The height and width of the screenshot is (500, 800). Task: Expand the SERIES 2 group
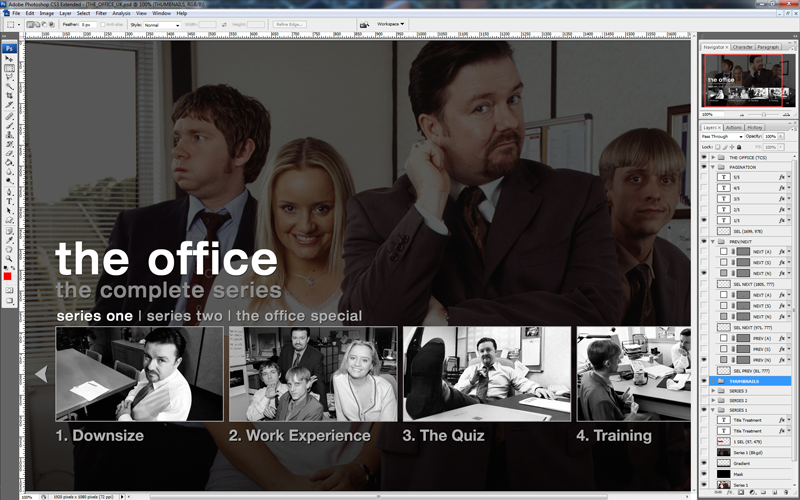pos(713,401)
